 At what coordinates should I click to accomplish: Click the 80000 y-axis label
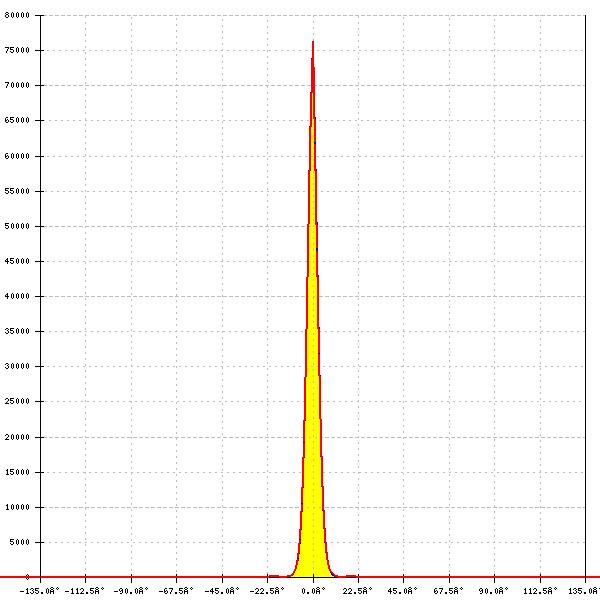(17, 15)
